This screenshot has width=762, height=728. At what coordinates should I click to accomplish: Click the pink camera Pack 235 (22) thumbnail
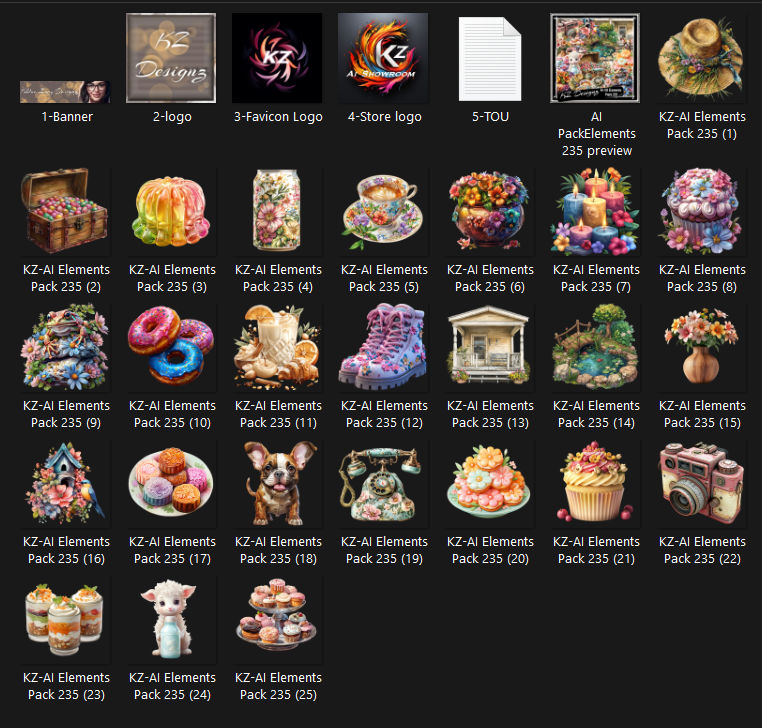point(701,483)
